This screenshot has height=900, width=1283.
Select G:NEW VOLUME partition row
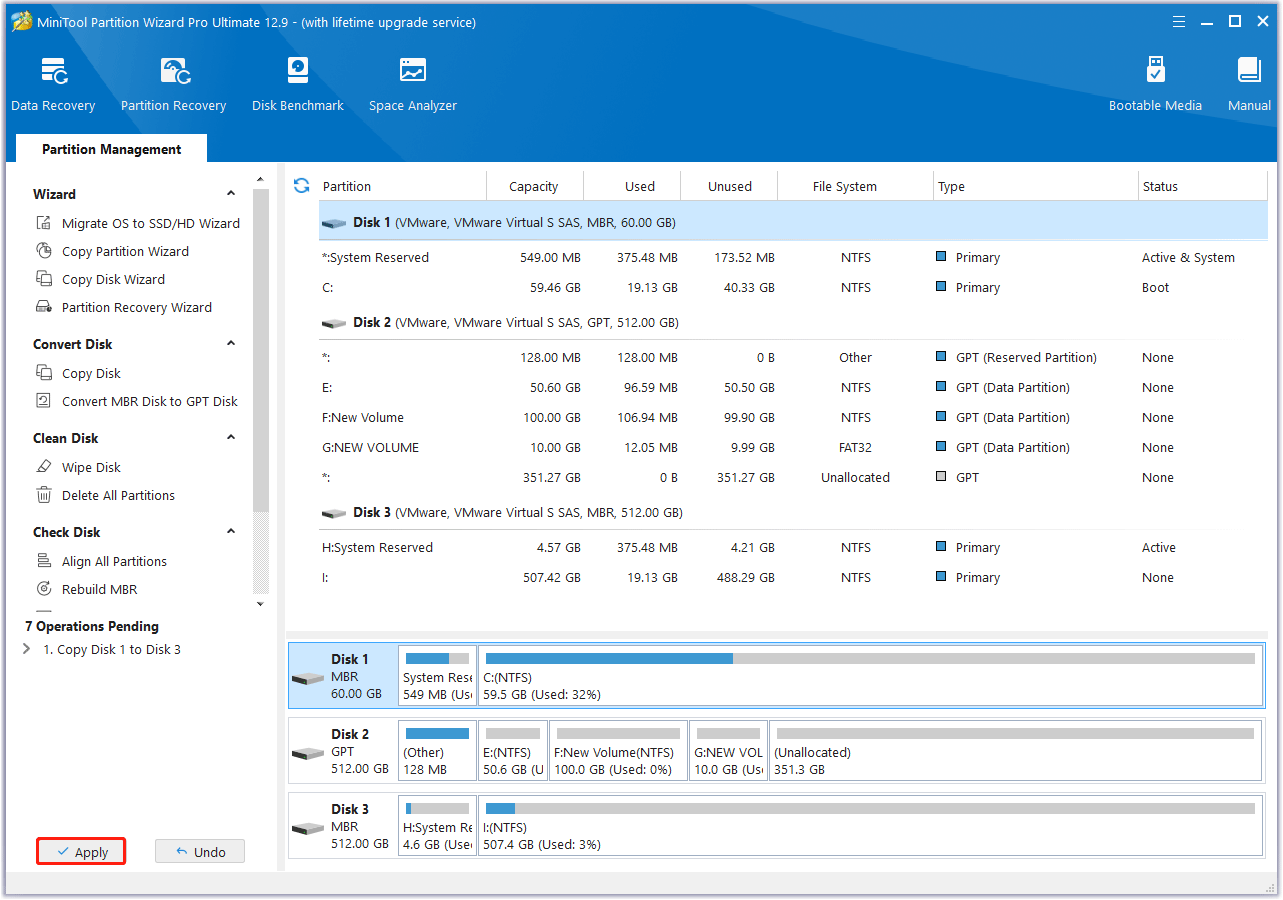point(793,447)
